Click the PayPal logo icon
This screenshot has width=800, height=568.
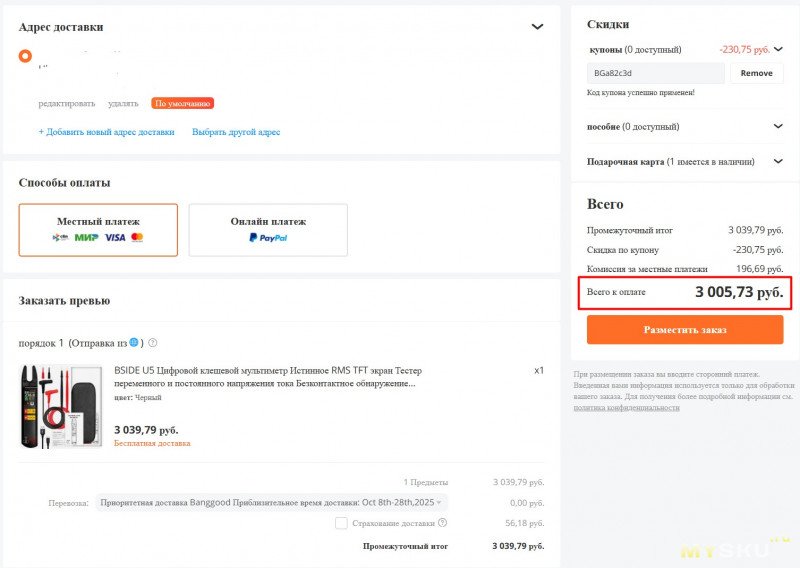click(x=268, y=237)
